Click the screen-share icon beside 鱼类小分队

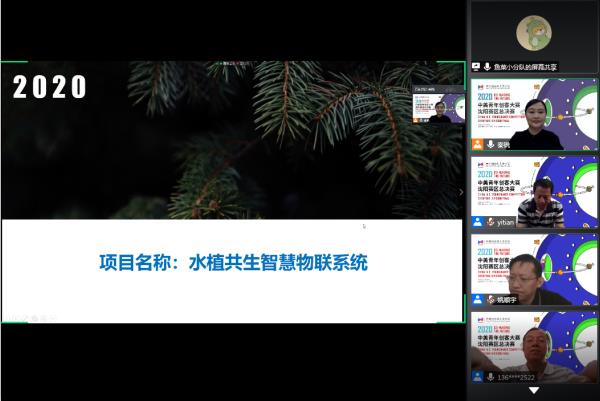(476, 67)
